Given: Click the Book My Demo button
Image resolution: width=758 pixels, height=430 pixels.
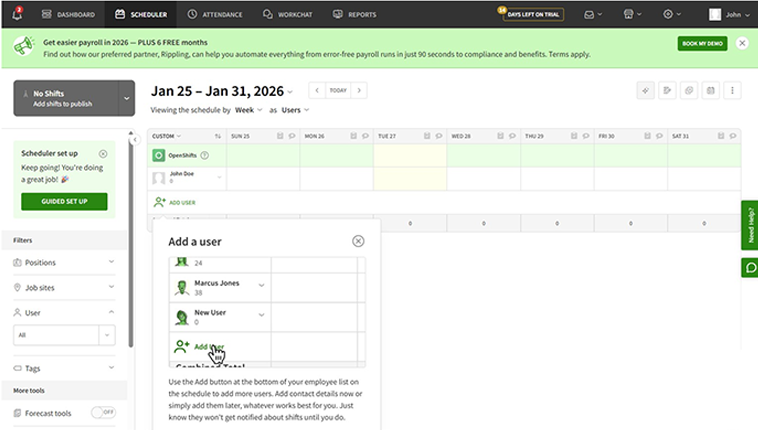Looking at the screenshot, I should tap(702, 44).
